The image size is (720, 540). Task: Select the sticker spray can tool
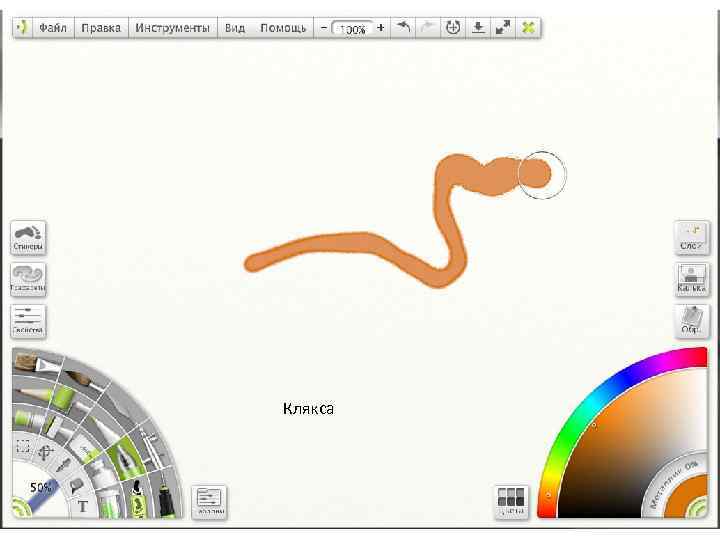pos(137,501)
